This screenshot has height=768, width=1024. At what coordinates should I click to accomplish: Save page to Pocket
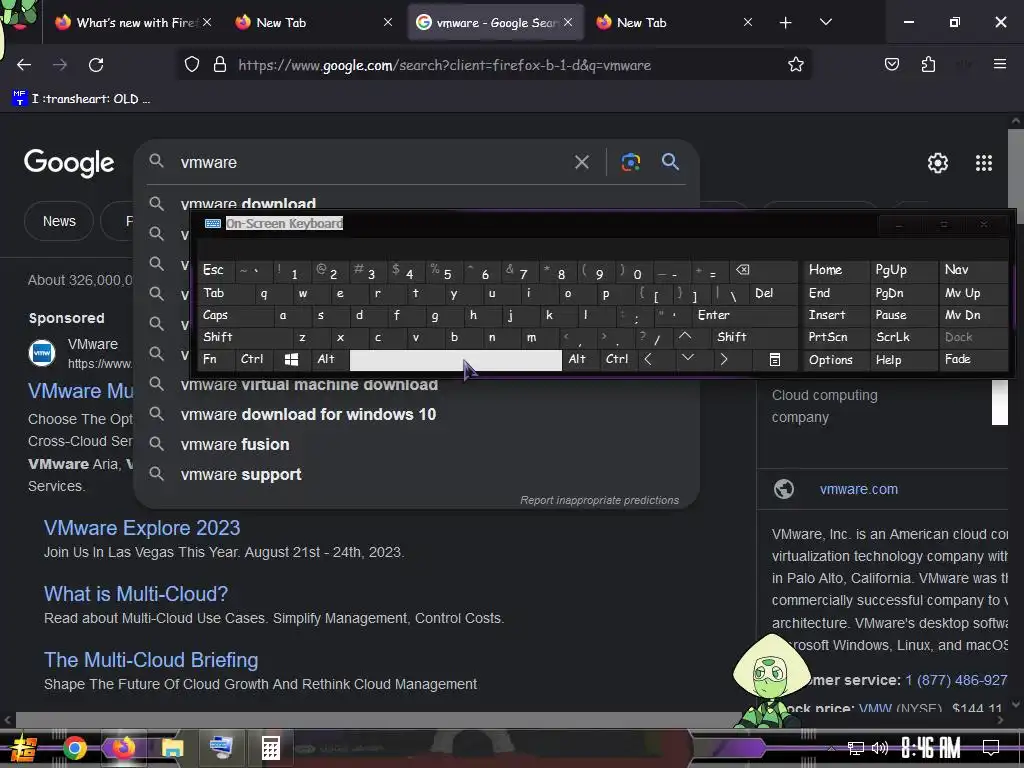891,64
